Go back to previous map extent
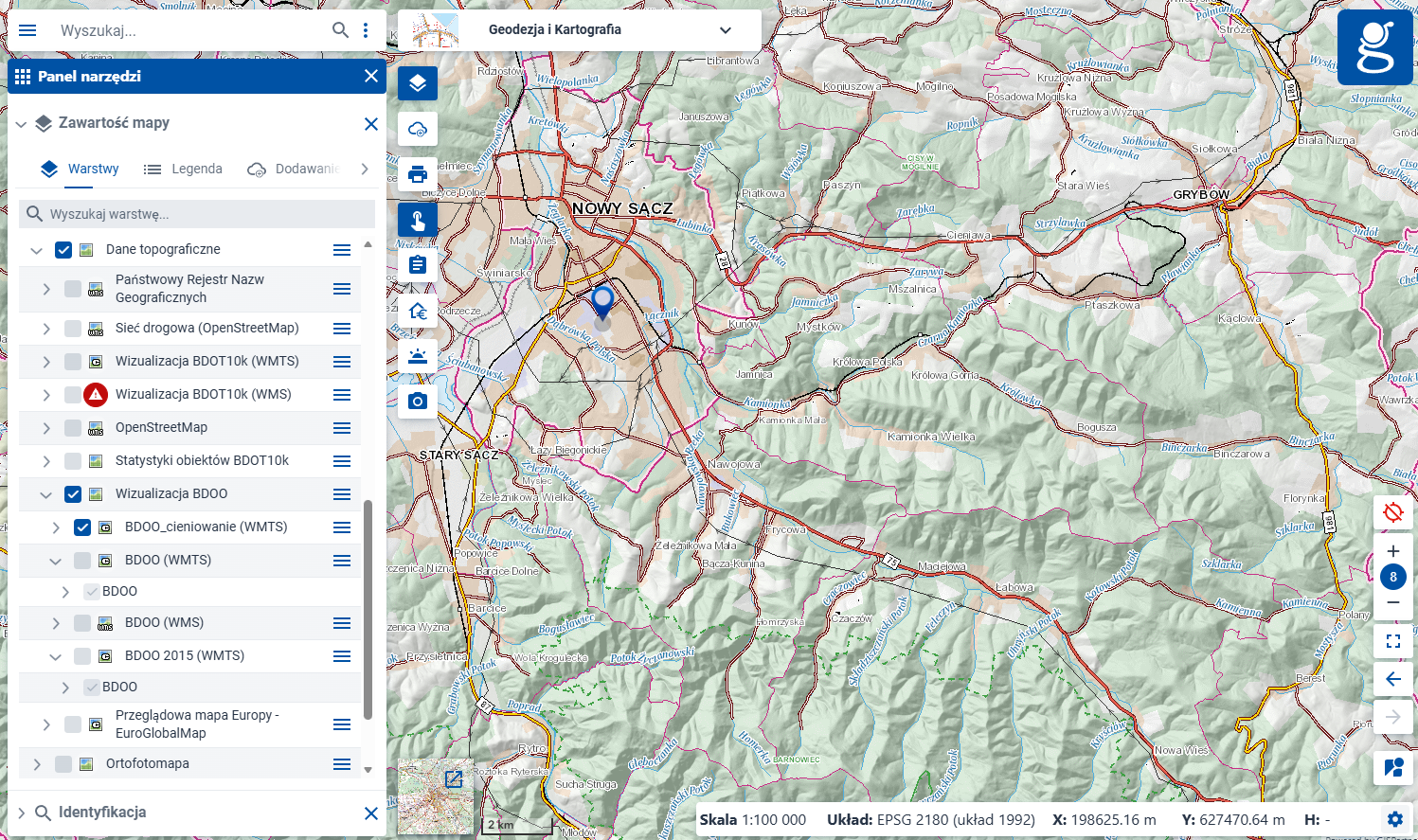The width and height of the screenshot is (1418, 840). [1393, 679]
